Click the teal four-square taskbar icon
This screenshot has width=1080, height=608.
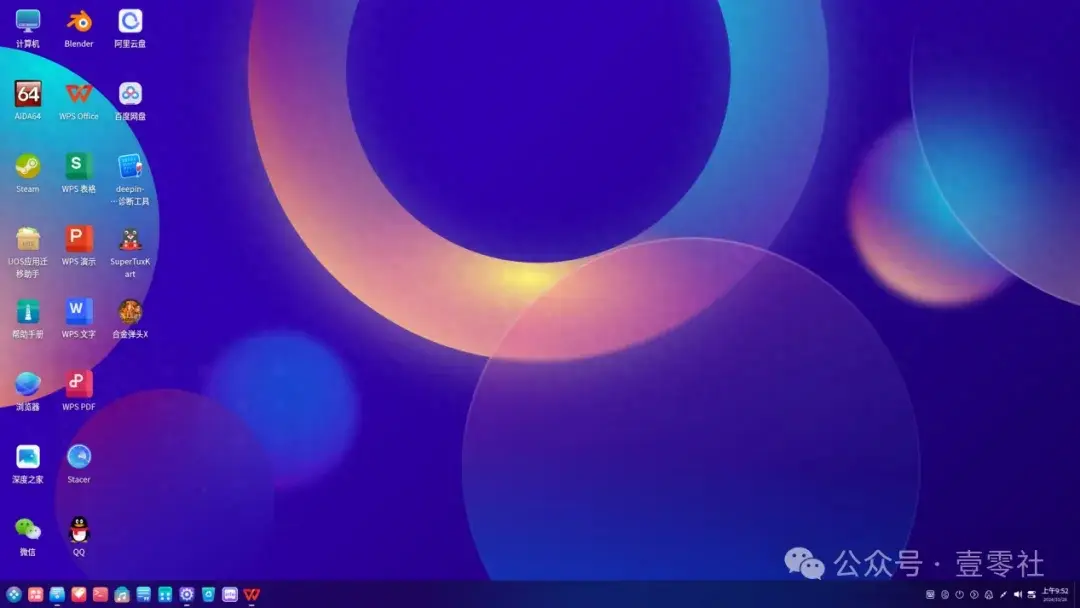click(x=165, y=594)
